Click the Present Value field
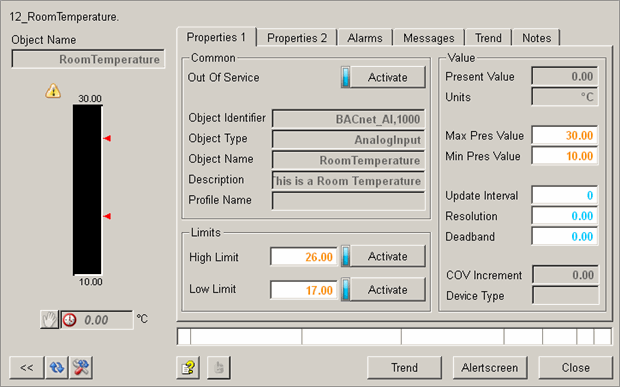This screenshot has height=387, width=620. click(x=565, y=76)
